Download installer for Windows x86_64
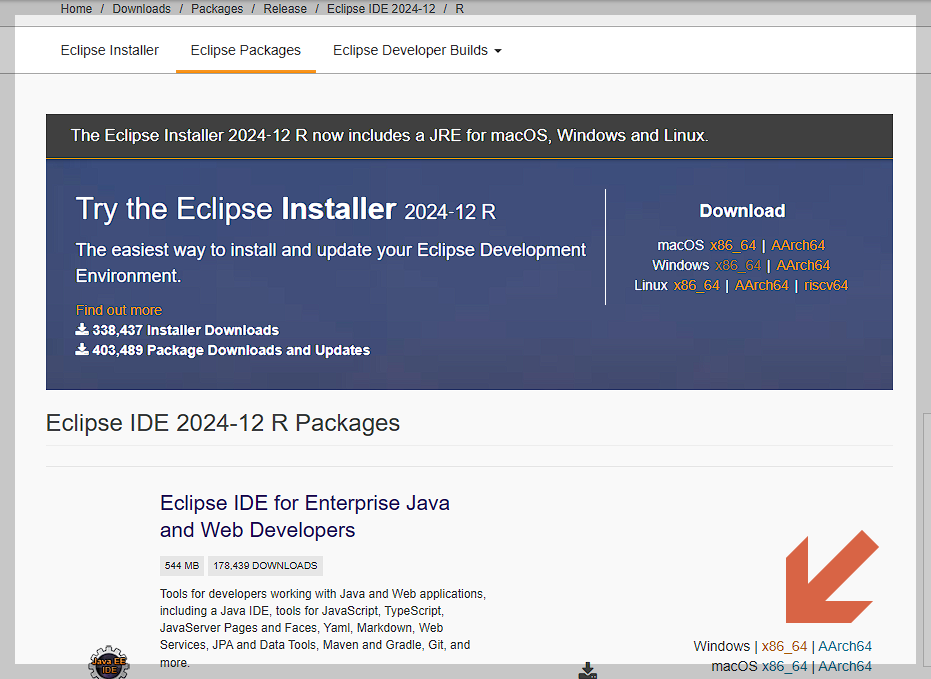 [x=738, y=265]
